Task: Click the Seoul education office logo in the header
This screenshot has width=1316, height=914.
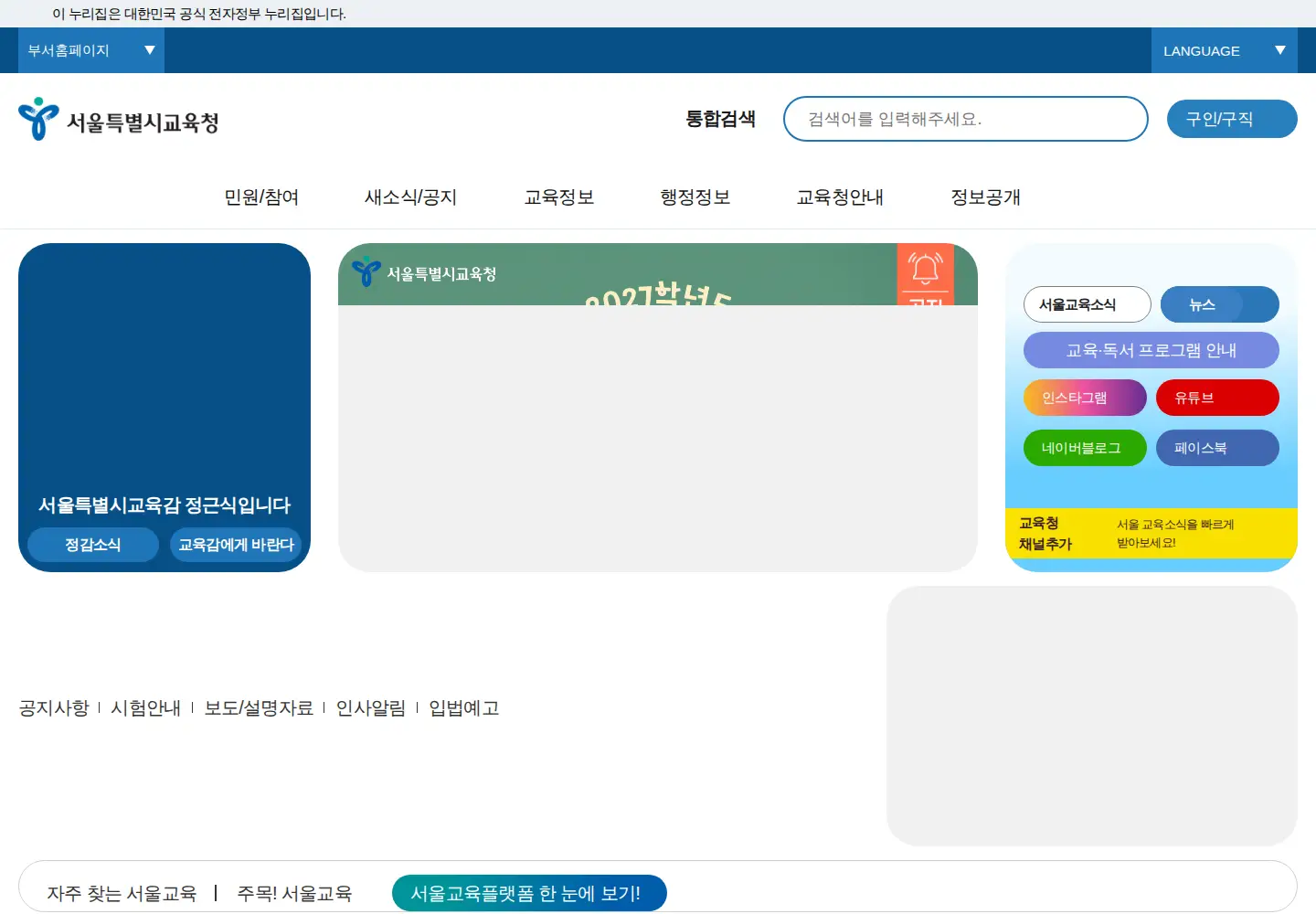Action: point(119,120)
